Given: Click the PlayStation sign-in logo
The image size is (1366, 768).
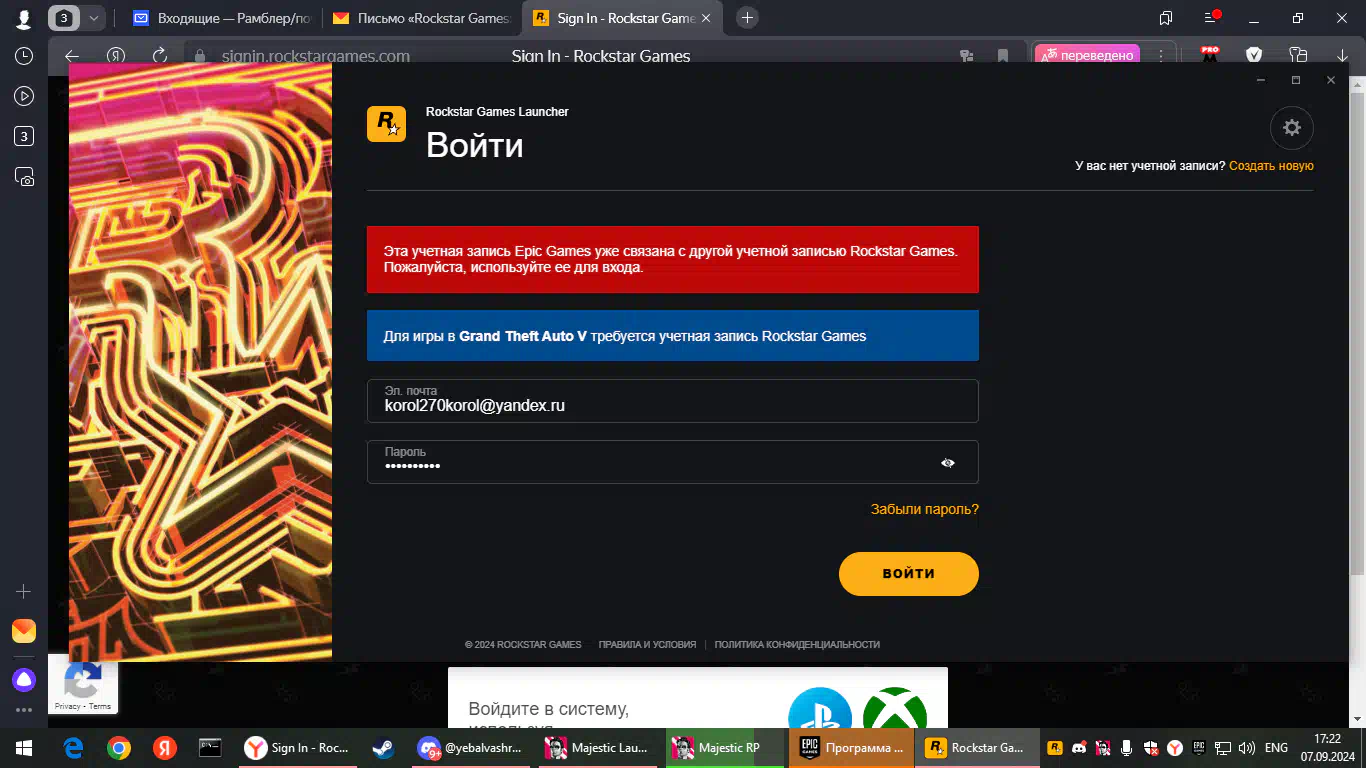Looking at the screenshot, I should point(819,708).
